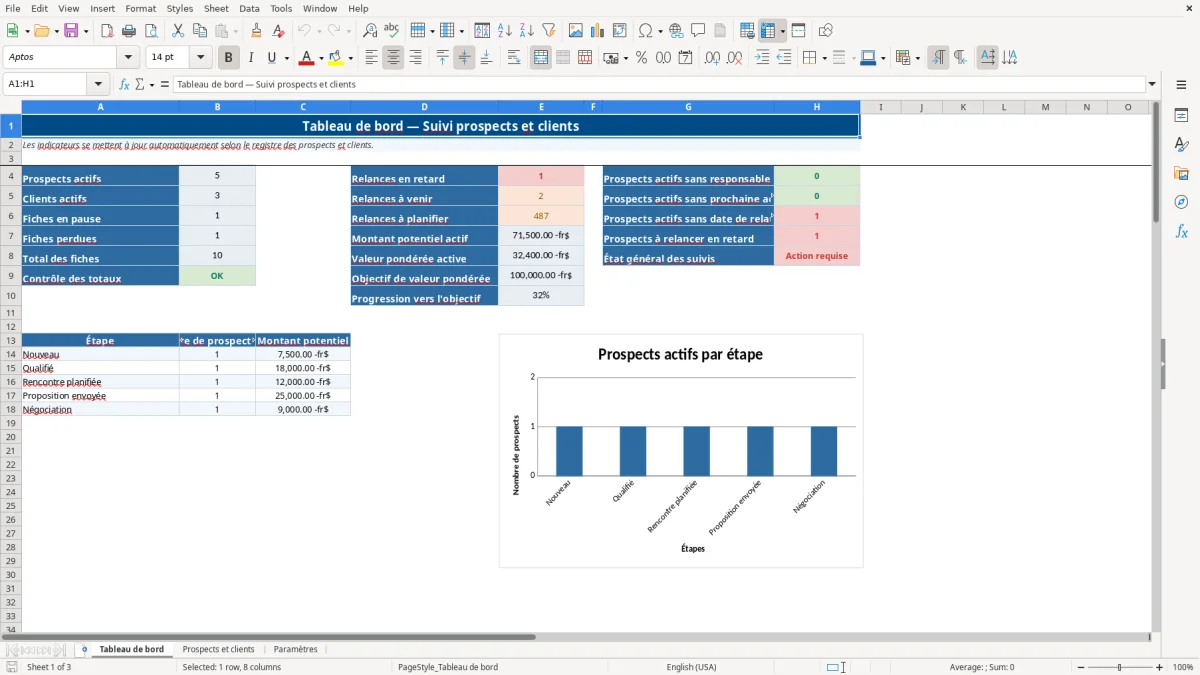The width and height of the screenshot is (1200, 675).
Task: Click Clear Direct Formatting icon
Action: pos(278,31)
